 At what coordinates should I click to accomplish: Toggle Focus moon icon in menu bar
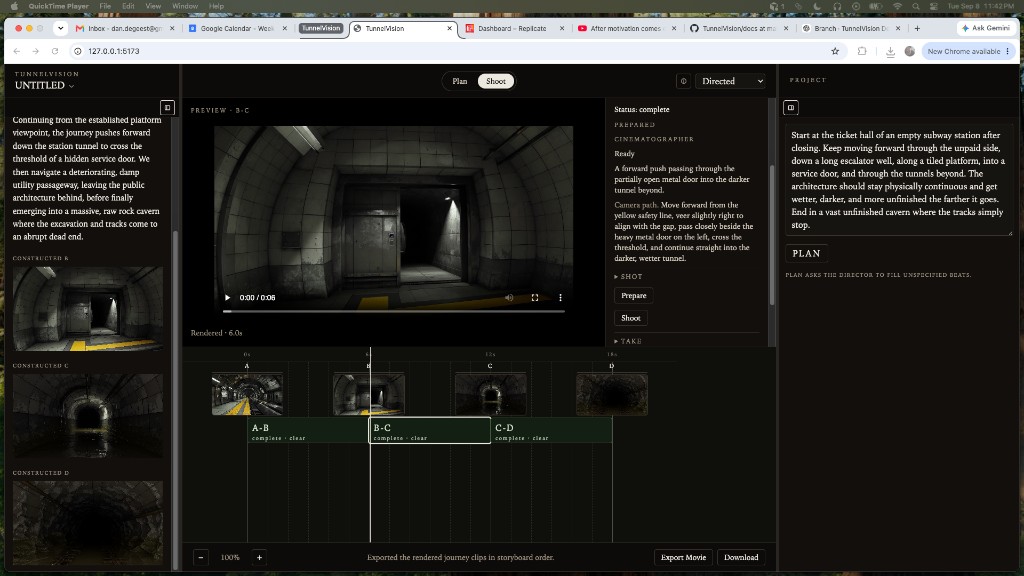pos(817,6)
